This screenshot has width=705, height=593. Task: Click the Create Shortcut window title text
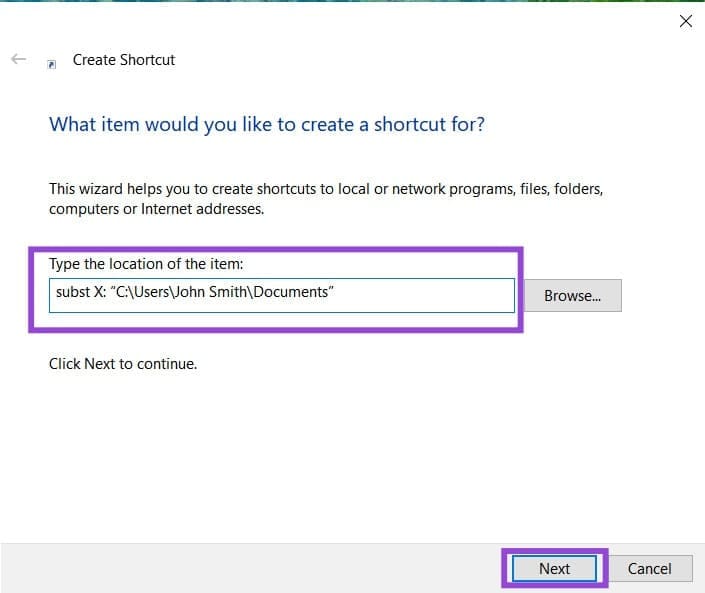pos(124,60)
